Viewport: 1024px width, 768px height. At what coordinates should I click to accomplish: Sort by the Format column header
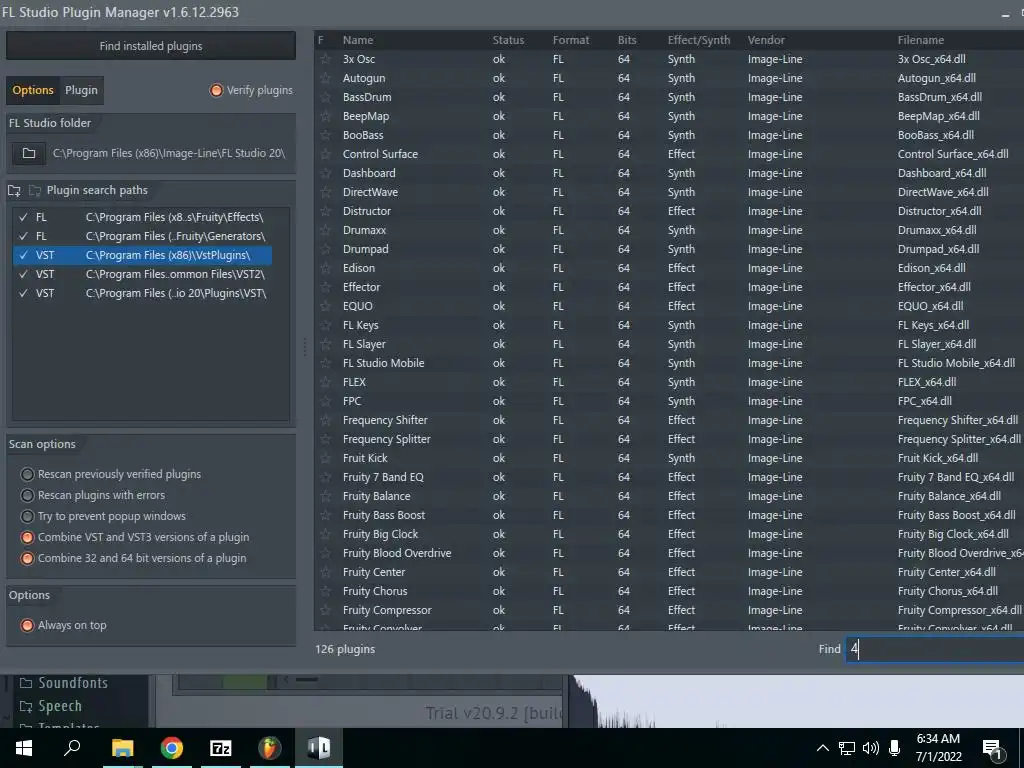coord(571,40)
